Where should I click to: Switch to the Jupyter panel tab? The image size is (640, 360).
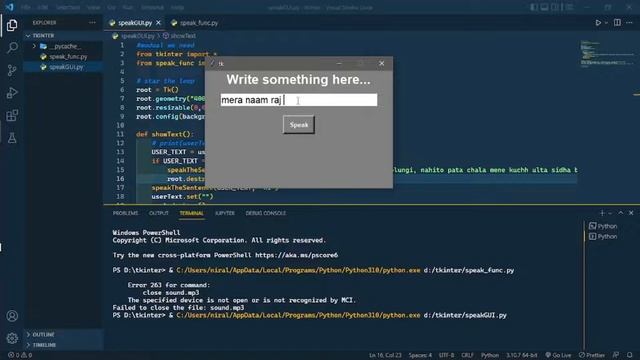coord(225,213)
